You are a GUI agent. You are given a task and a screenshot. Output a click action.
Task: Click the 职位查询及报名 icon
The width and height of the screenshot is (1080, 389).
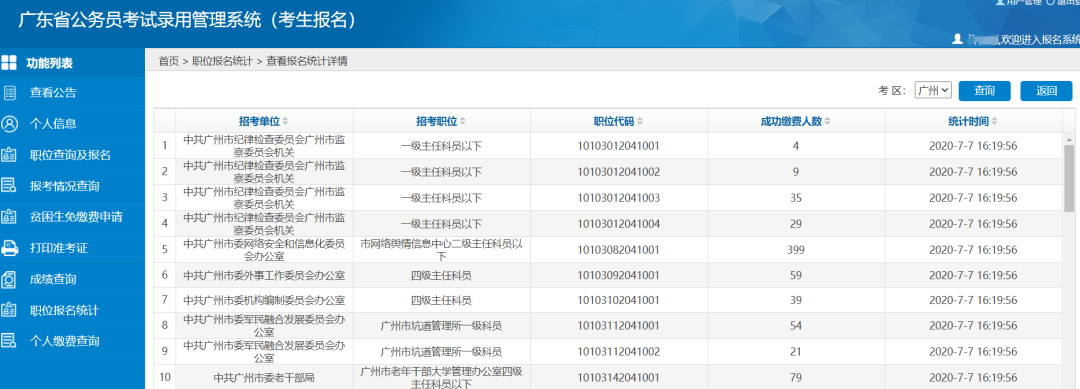10,155
